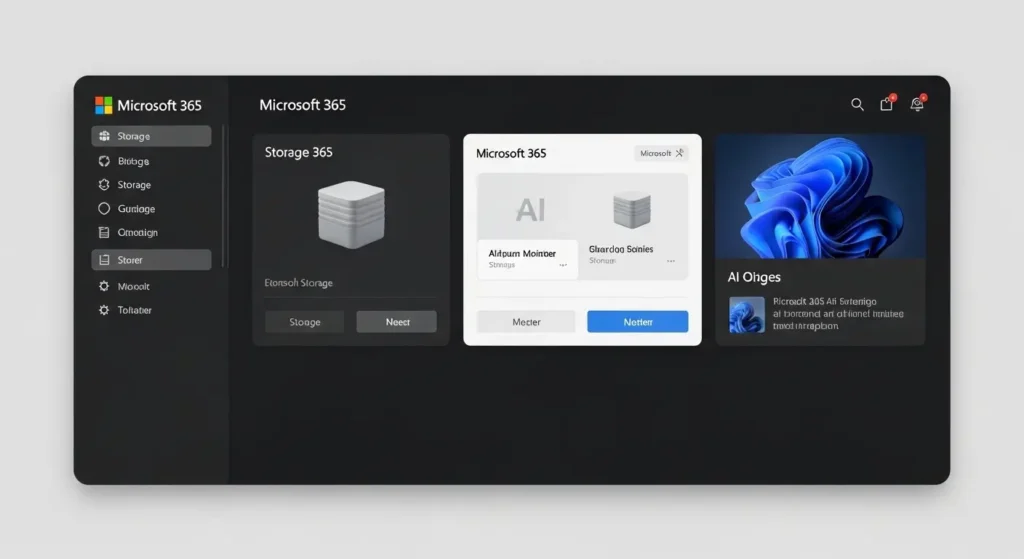Image resolution: width=1024 pixels, height=559 pixels.
Task: Select Biotoge in the sidebar
Action: pyautogui.click(x=133, y=161)
